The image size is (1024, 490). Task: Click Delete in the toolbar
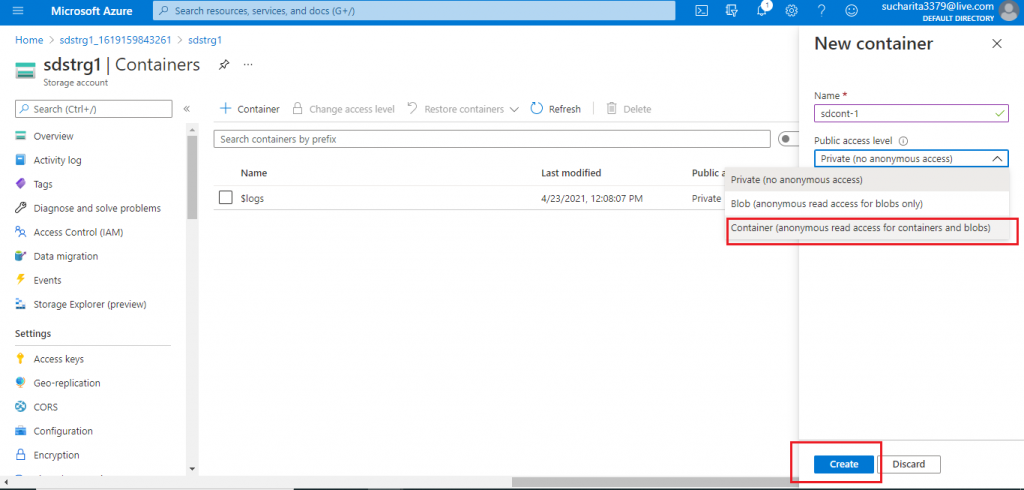629,109
